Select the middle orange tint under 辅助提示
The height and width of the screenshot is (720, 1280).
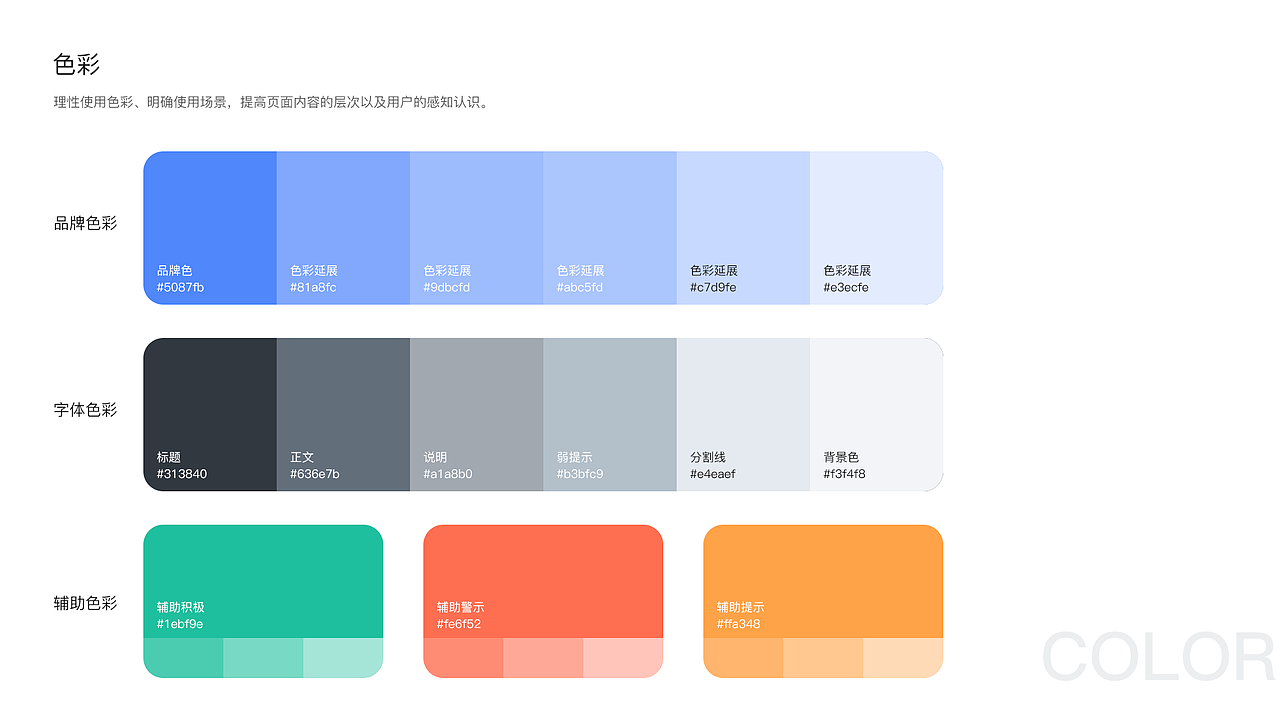[823, 658]
